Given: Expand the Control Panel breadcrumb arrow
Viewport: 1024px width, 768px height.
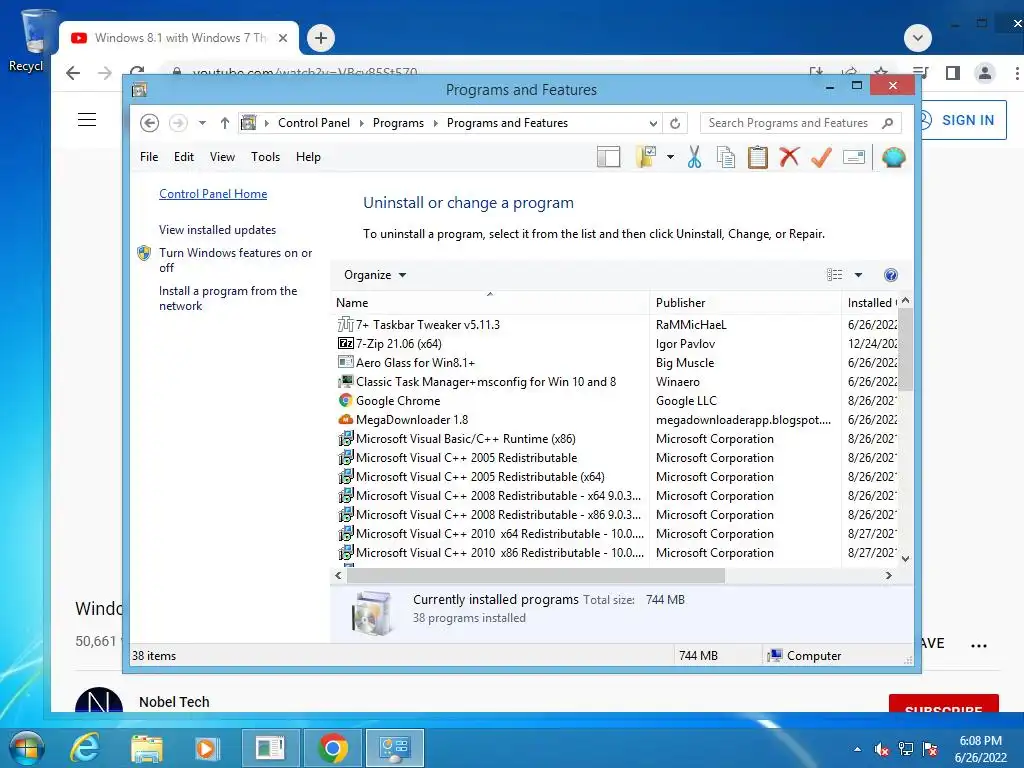Looking at the screenshot, I should tap(362, 123).
